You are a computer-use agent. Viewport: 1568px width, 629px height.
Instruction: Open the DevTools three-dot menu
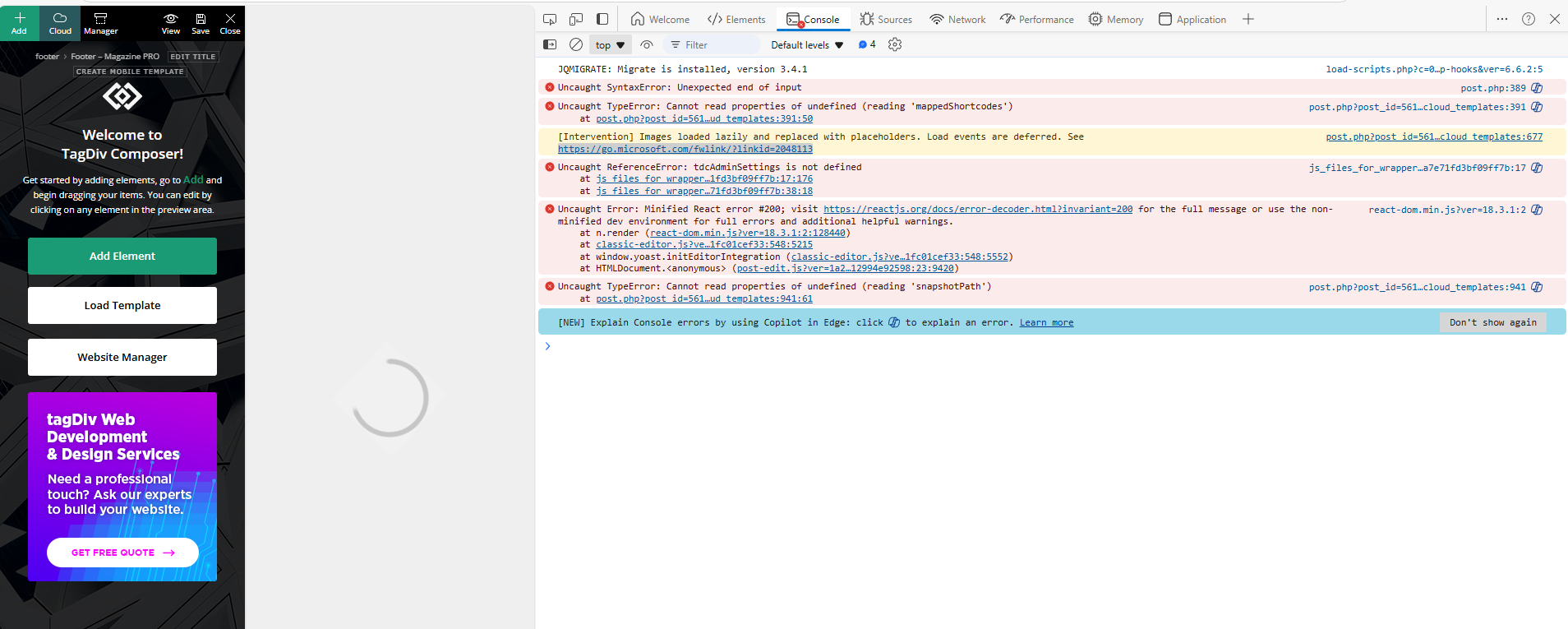(x=1502, y=19)
